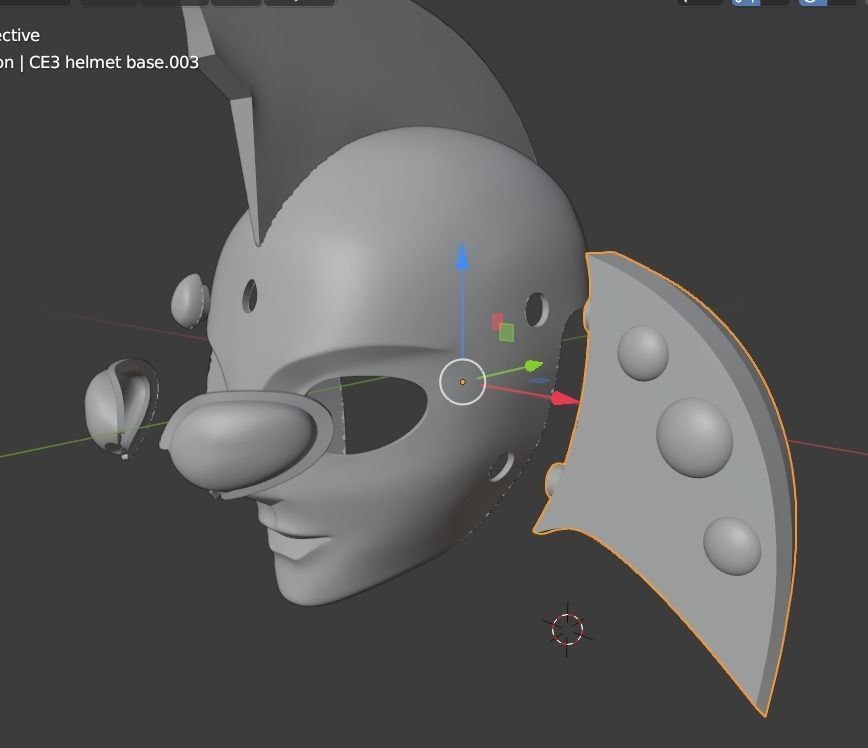
Task: Click the red-white 3D cursor
Action: tap(568, 630)
